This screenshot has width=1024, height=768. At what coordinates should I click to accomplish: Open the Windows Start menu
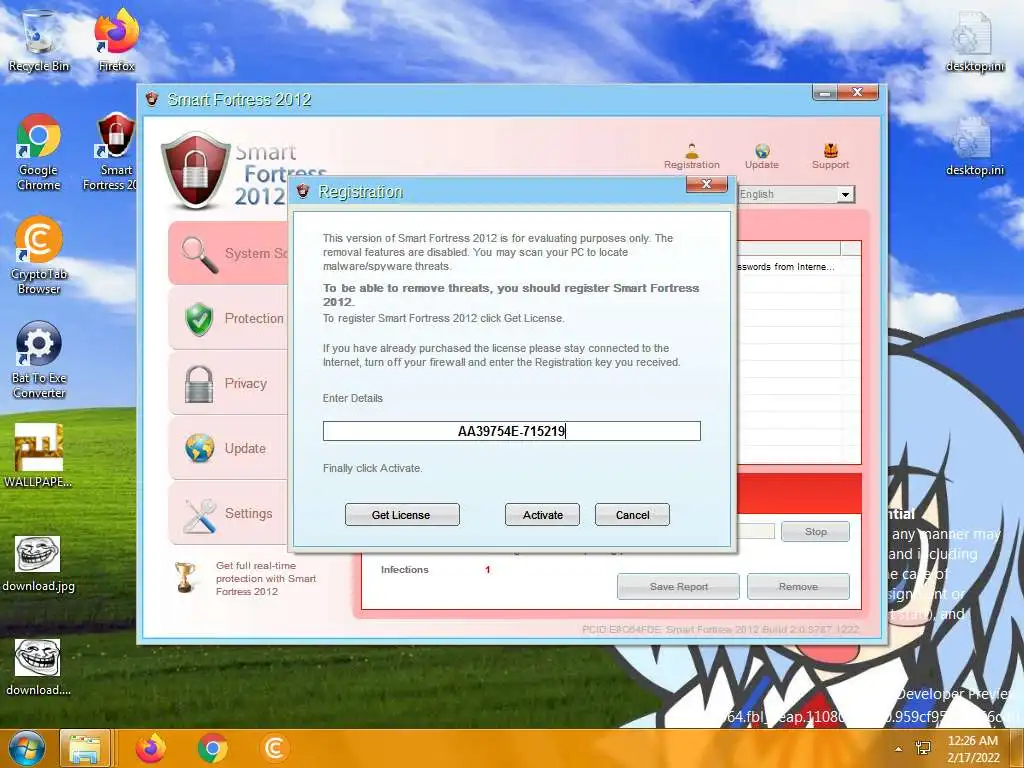click(26, 748)
